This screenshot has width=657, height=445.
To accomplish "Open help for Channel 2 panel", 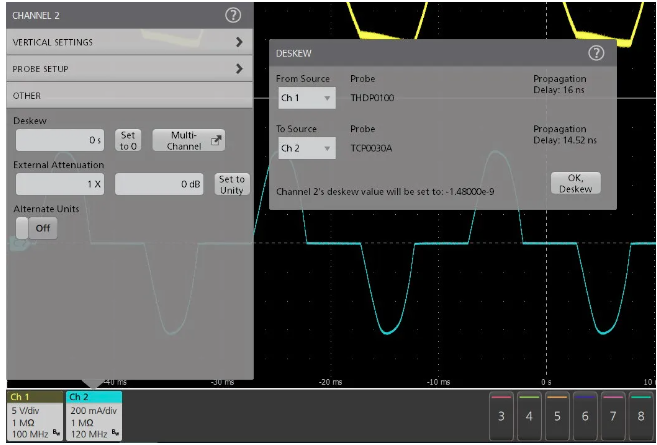I will 233,16.
